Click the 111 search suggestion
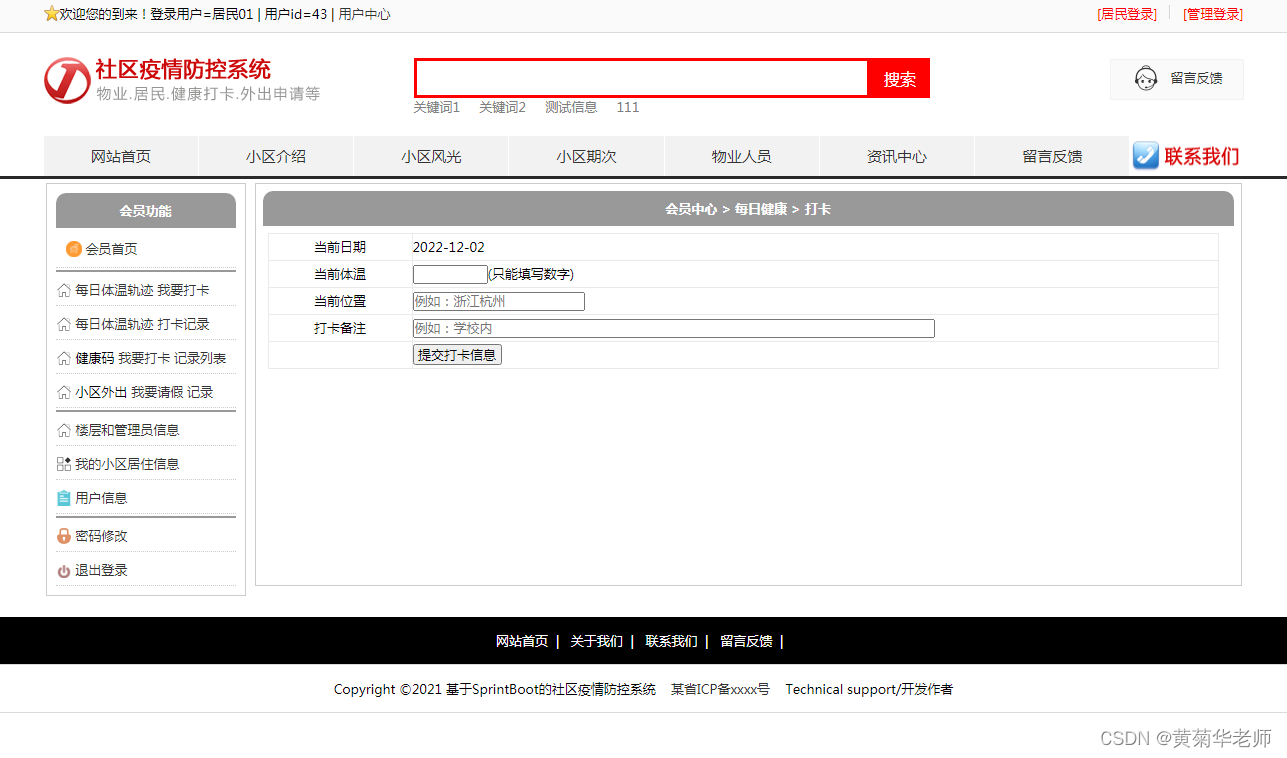Image resolution: width=1287 pixels, height=758 pixels. click(627, 107)
